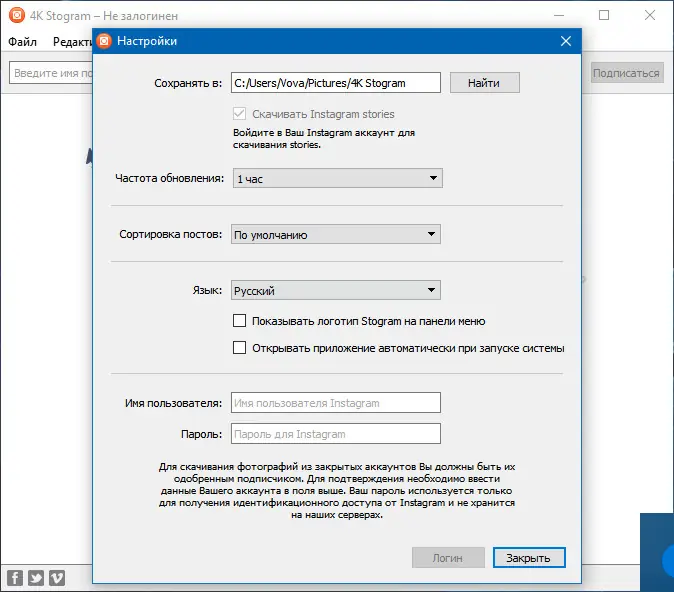The width and height of the screenshot is (674, 592).
Task: Click the Имя пользователя: label
Action: click(x=174, y=403)
